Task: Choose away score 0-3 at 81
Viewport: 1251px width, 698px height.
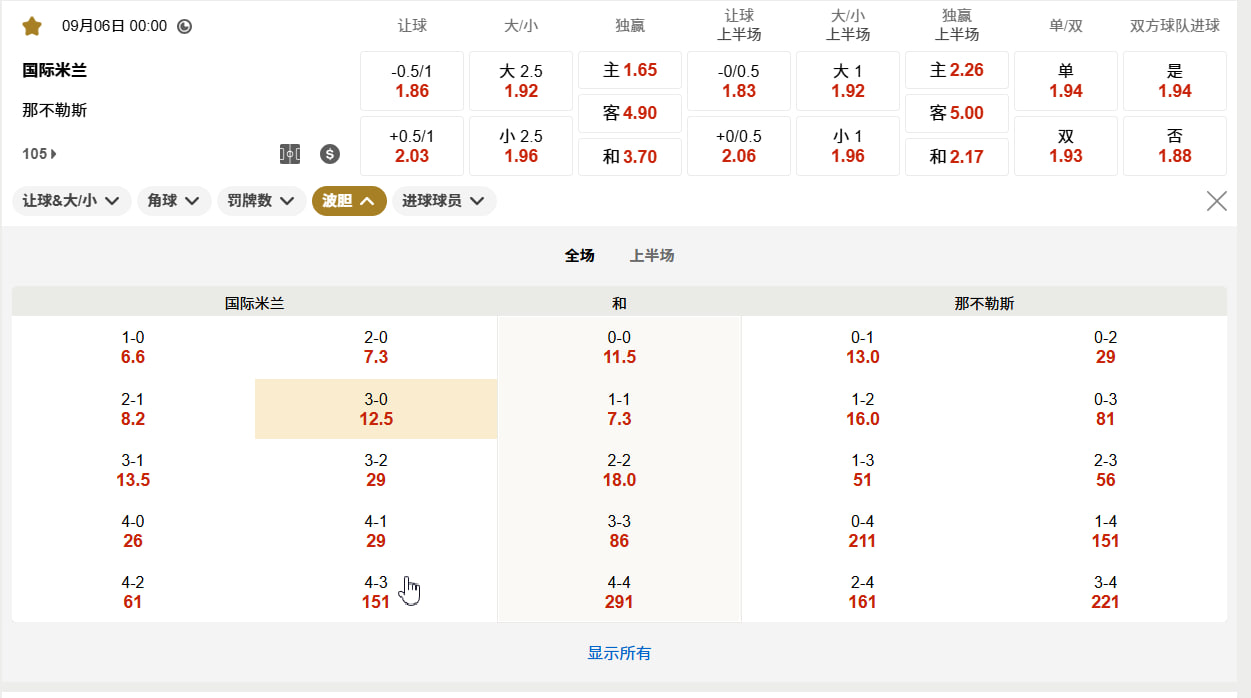Action: [x=1105, y=409]
